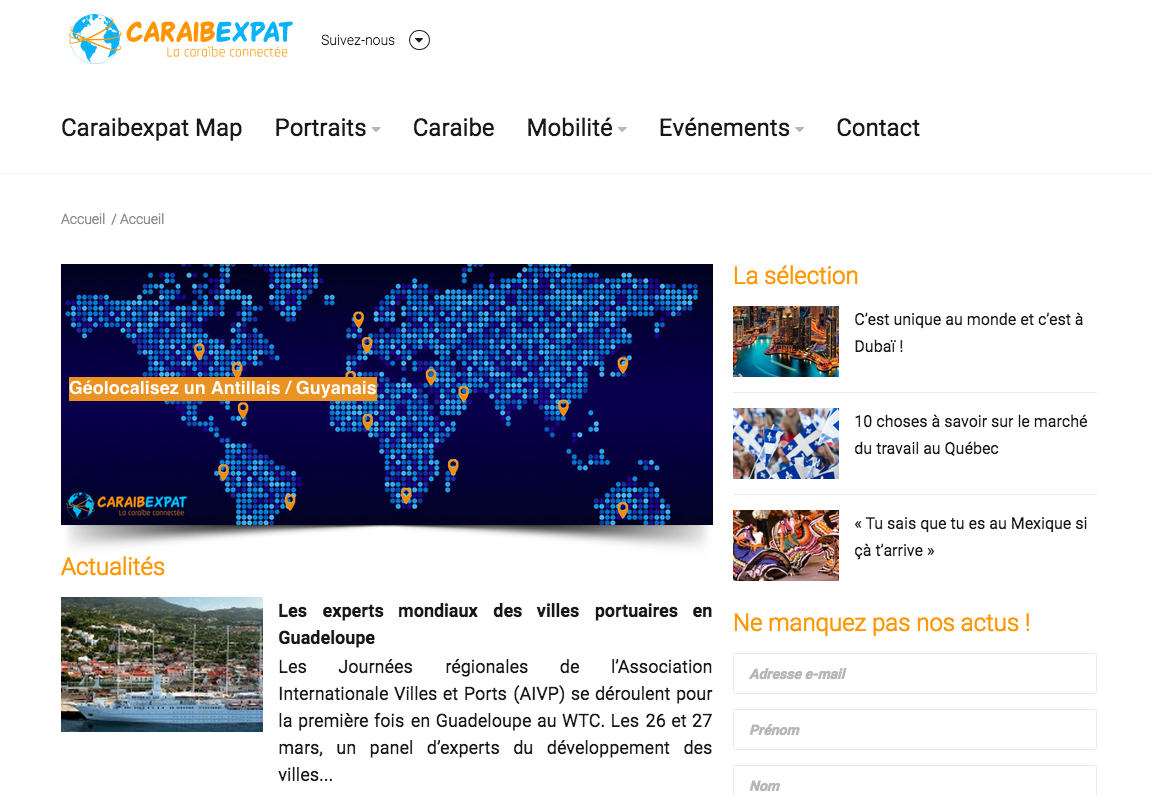Open the Québec flags thumbnail

(785, 443)
